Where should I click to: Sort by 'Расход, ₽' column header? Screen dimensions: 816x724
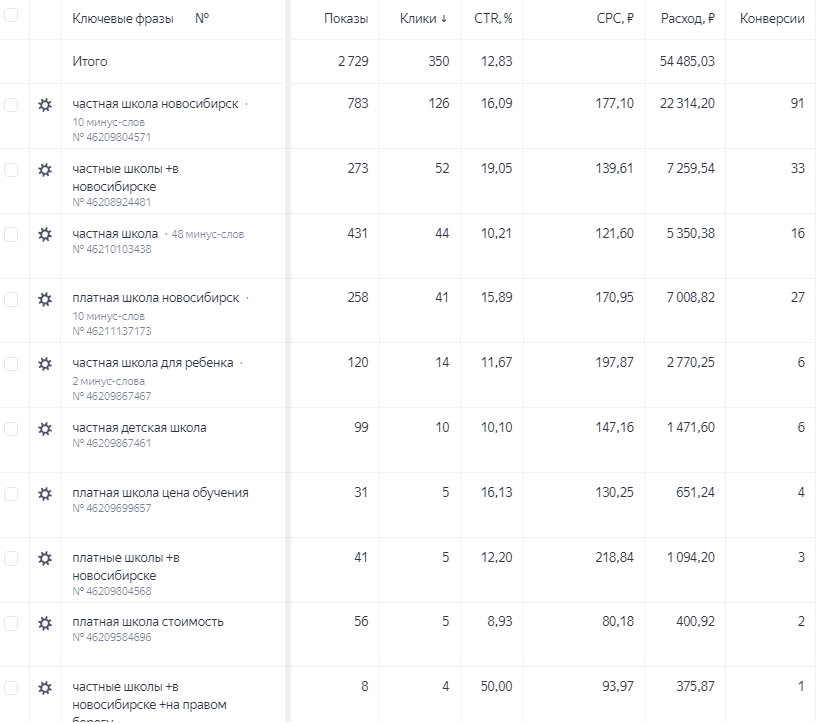(687, 19)
